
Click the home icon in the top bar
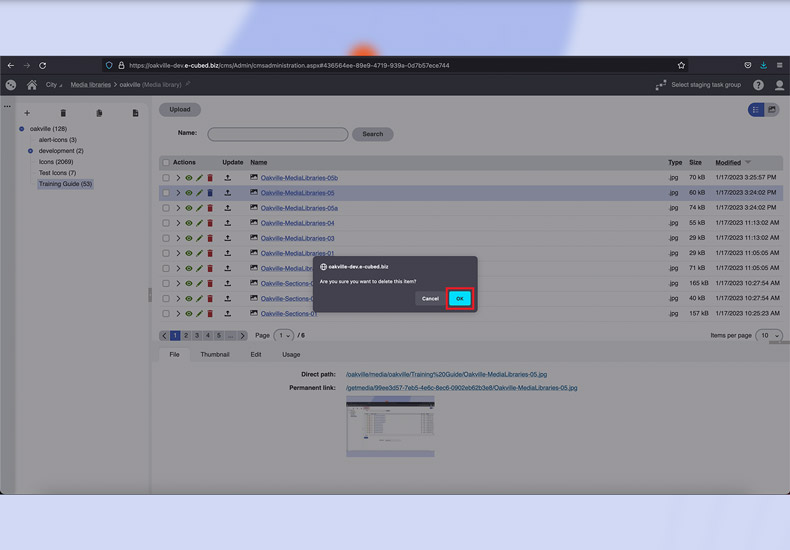coord(32,85)
